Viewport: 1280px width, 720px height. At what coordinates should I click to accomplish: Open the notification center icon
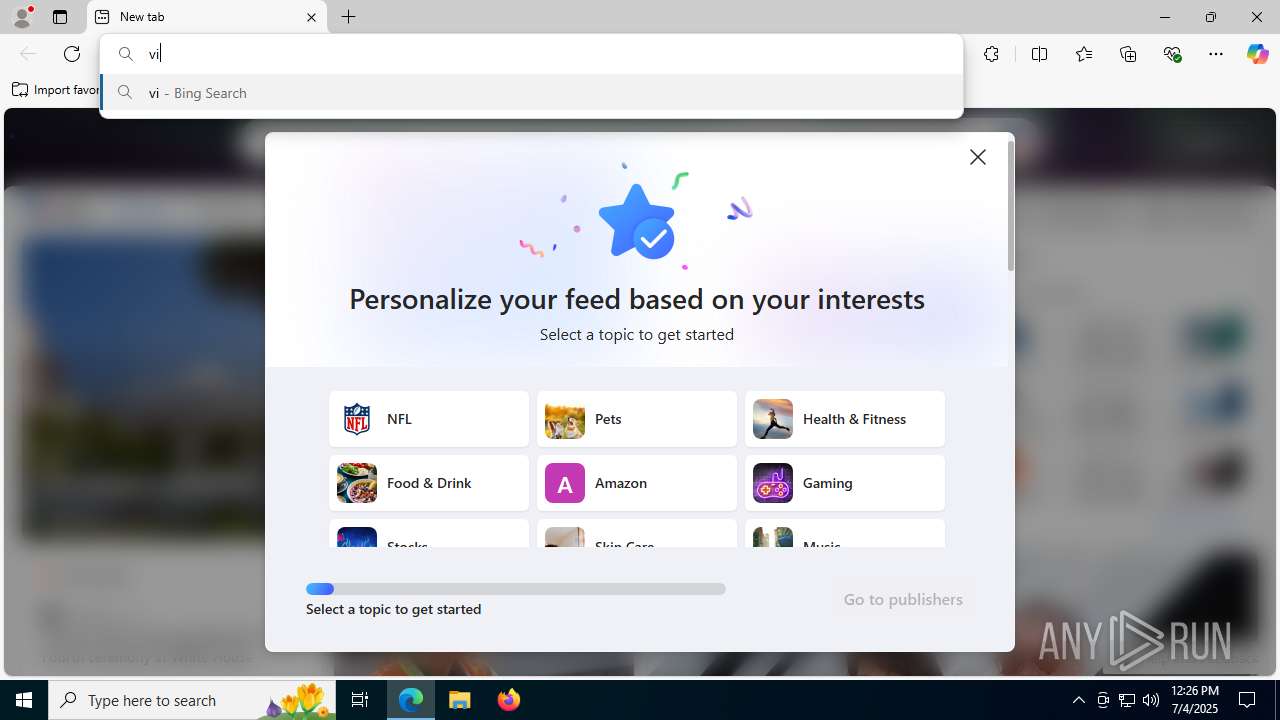[1248, 700]
